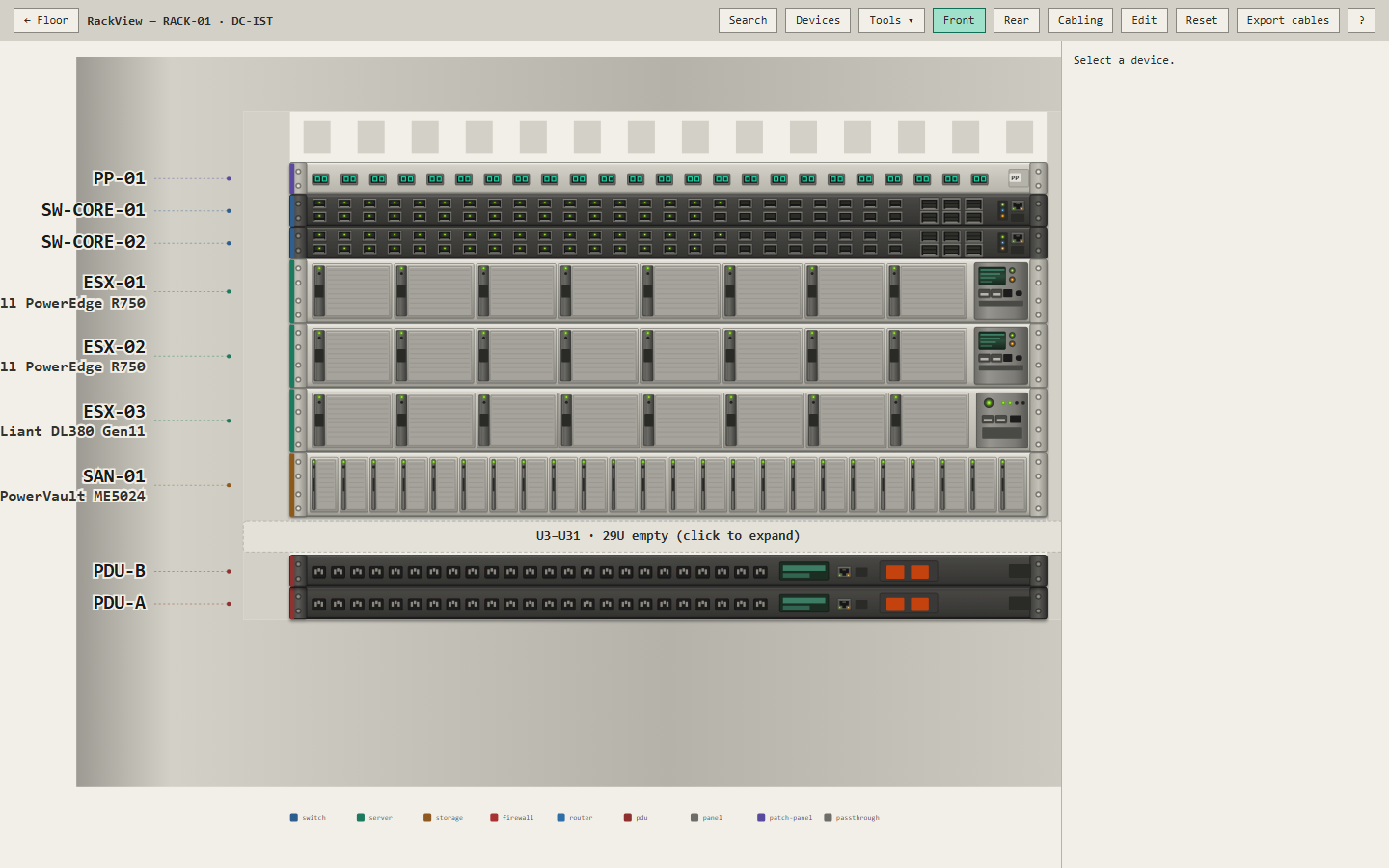Screen dimensions: 1389x868
Task: Click the server legend color swatch
Action: (x=361, y=818)
